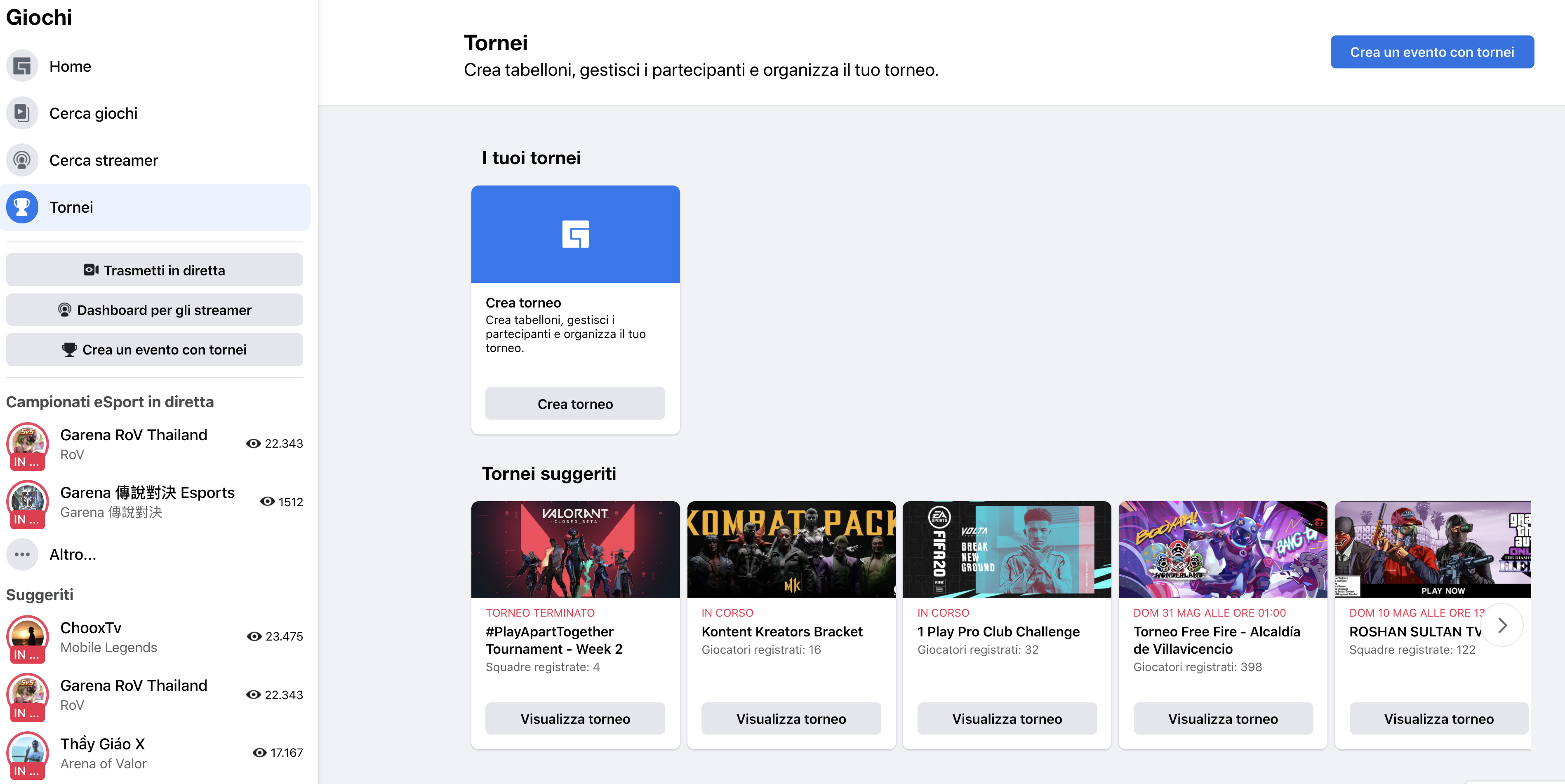Click blue Crea un evento con tornei button
This screenshot has height=784, width=1565.
pyautogui.click(x=1431, y=52)
